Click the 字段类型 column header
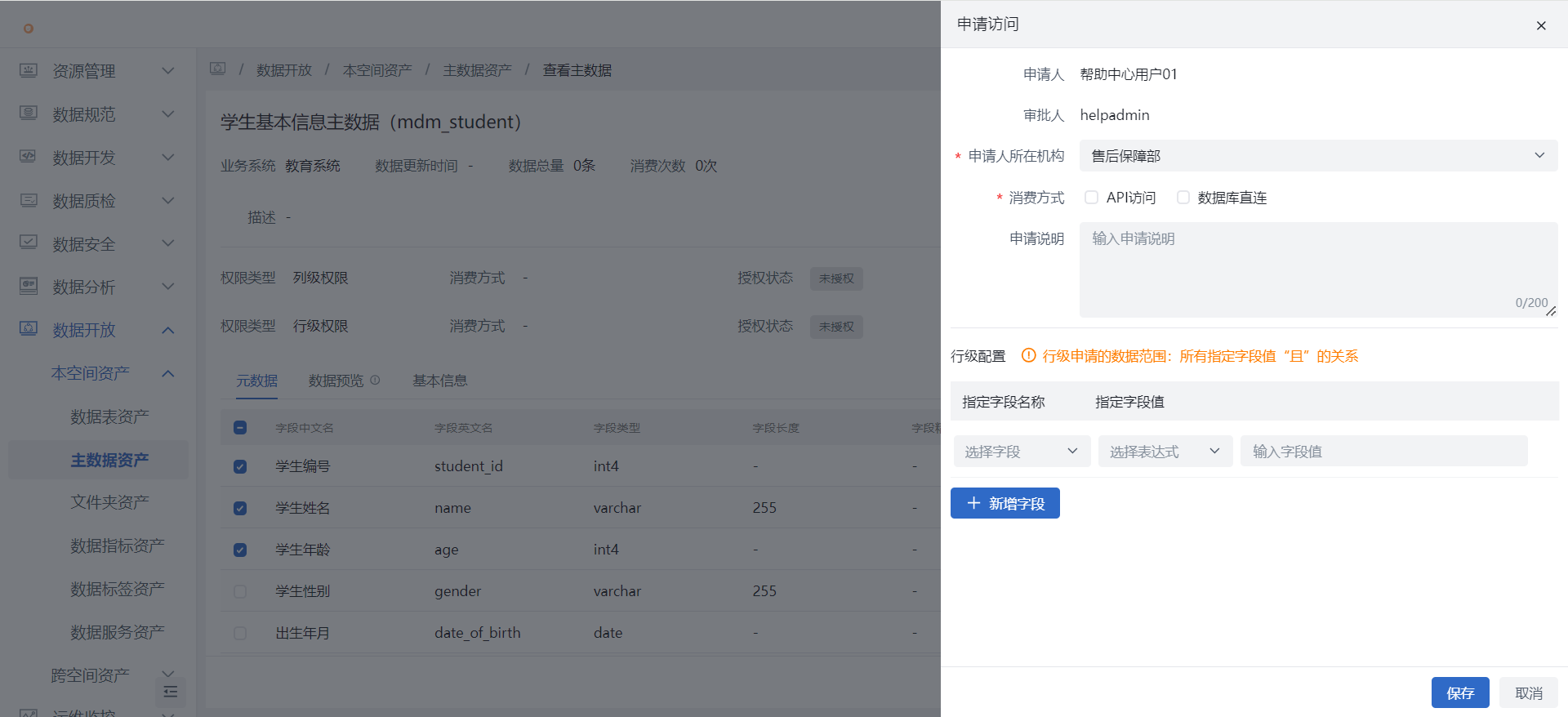The height and width of the screenshot is (717, 1568). point(617,428)
